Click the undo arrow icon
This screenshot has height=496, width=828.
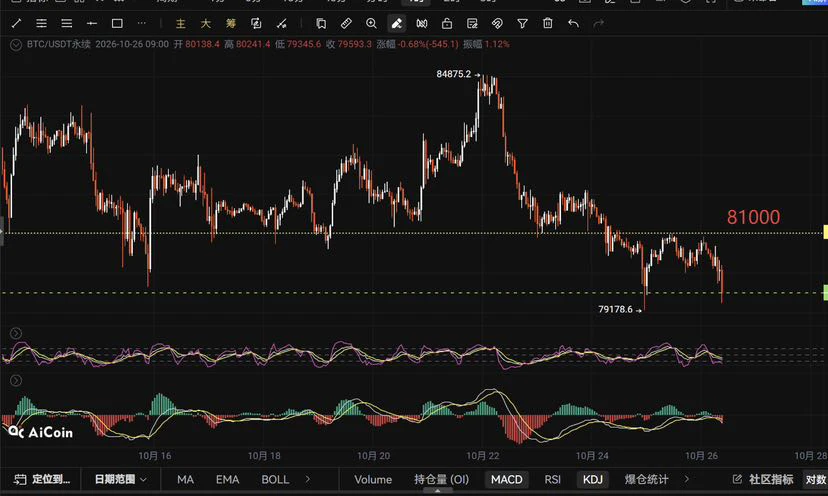pos(573,23)
